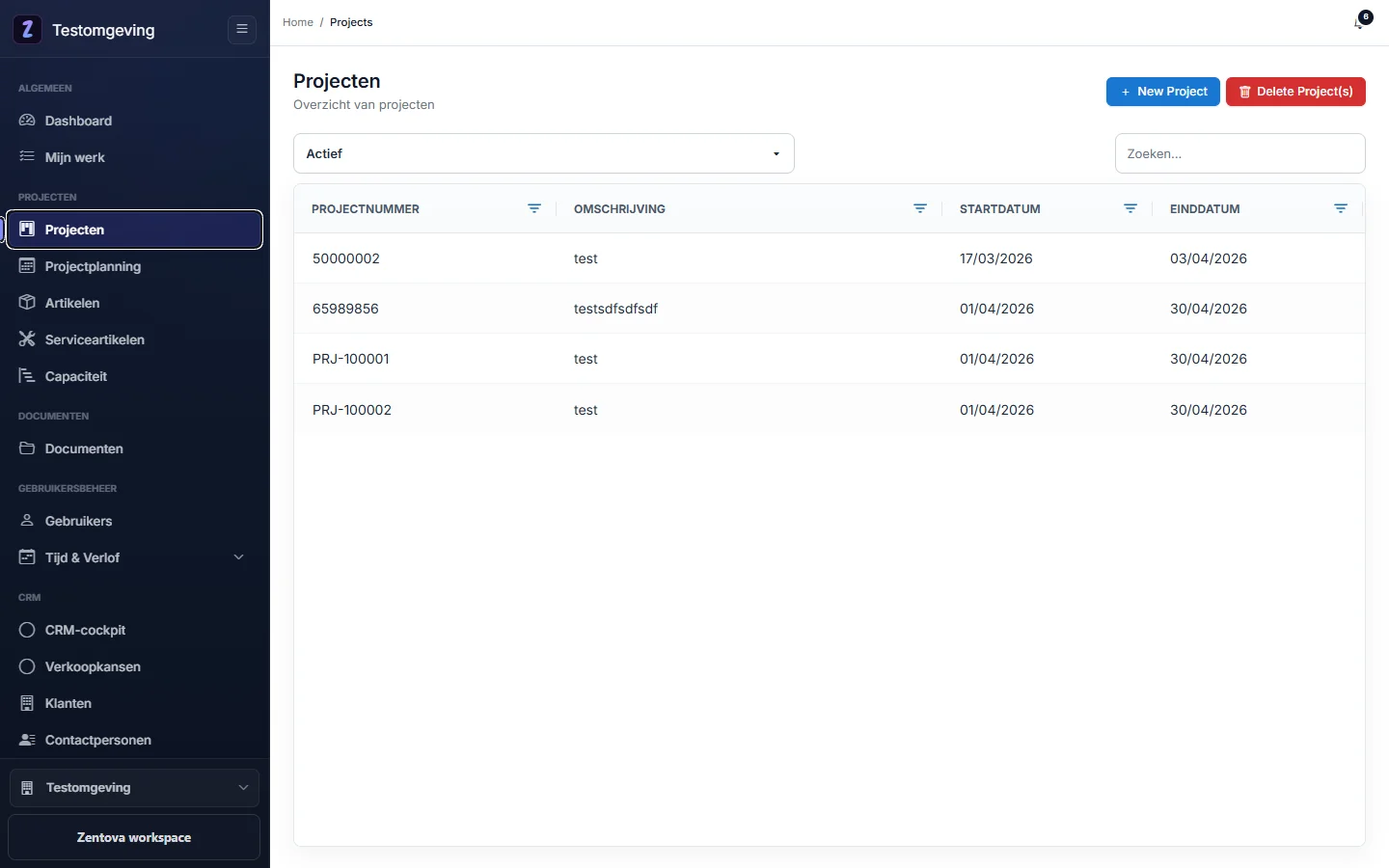Viewport: 1389px width, 868px height.
Task: Sort by EINDDATUM column header
Action: [1205, 208]
